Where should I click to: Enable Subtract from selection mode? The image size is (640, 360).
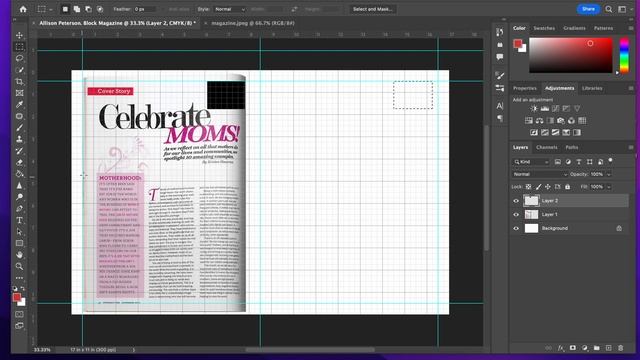click(88, 9)
